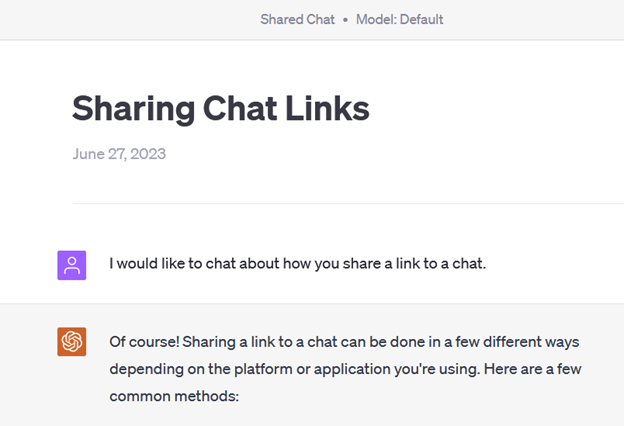Click the 'common methods:' line
The height and width of the screenshot is (426, 624).
[174, 396]
